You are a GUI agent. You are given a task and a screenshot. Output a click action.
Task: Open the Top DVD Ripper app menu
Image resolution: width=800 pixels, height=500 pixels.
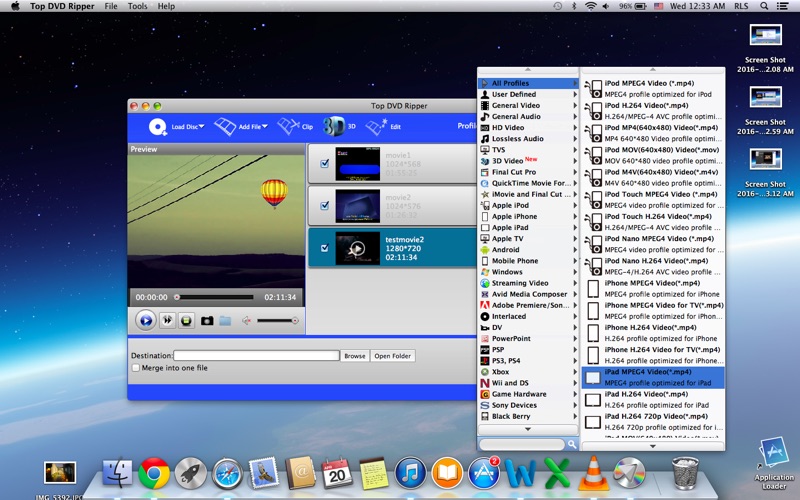(x=62, y=6)
